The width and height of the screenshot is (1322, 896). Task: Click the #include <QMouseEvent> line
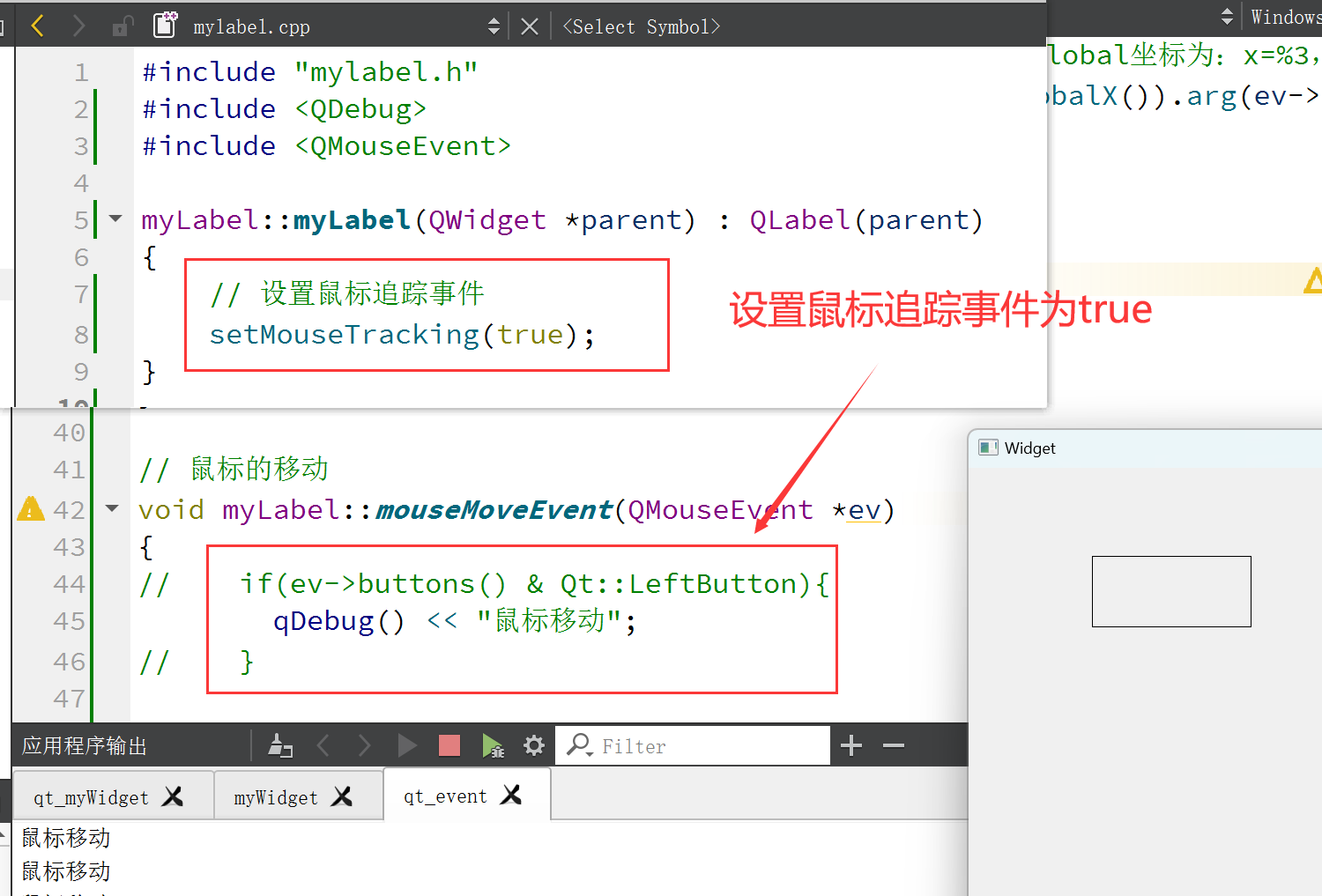pos(327,146)
